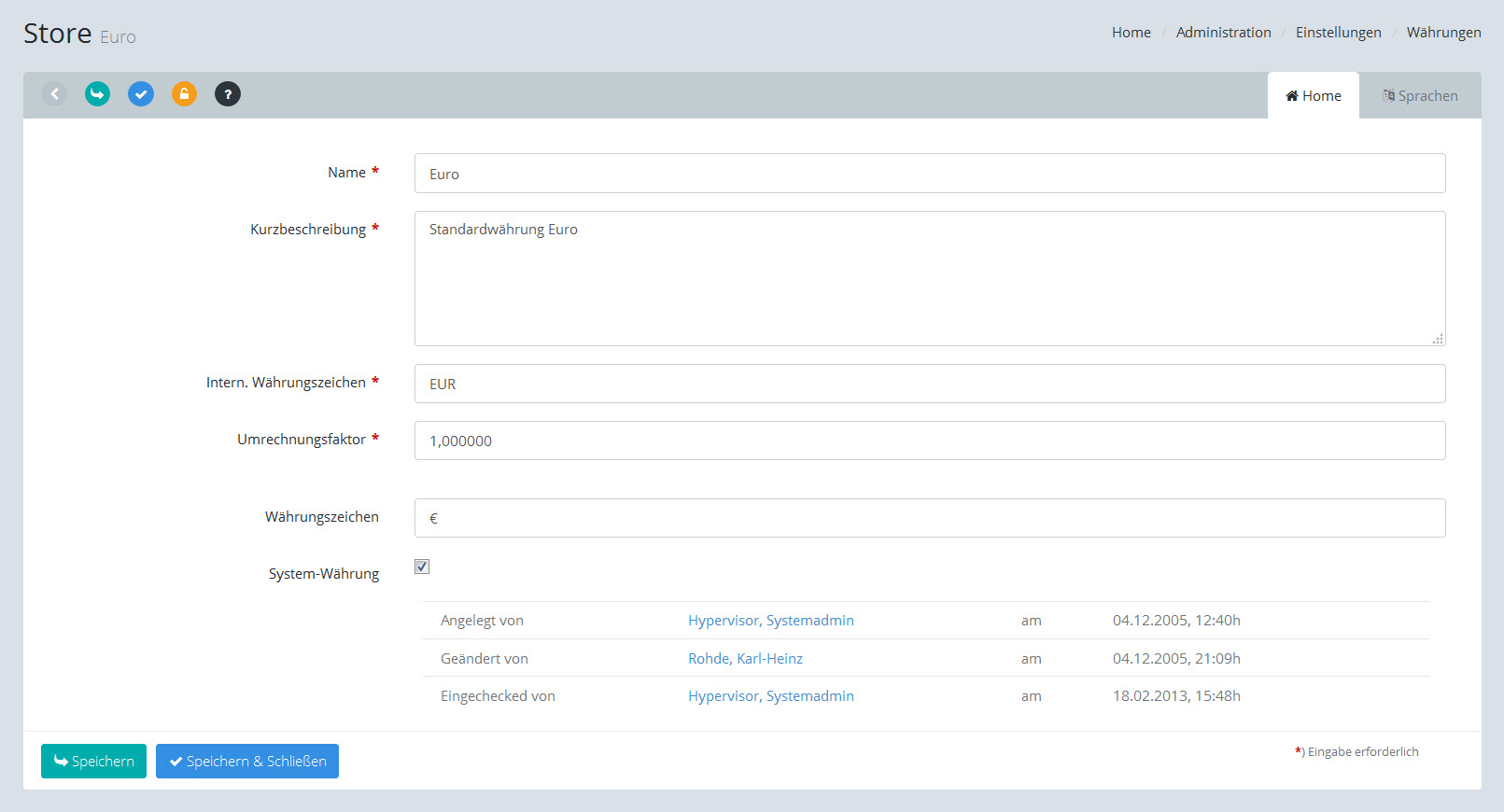Go to Administration breadcrumb link
The image size is (1504, 812).
click(x=1223, y=33)
